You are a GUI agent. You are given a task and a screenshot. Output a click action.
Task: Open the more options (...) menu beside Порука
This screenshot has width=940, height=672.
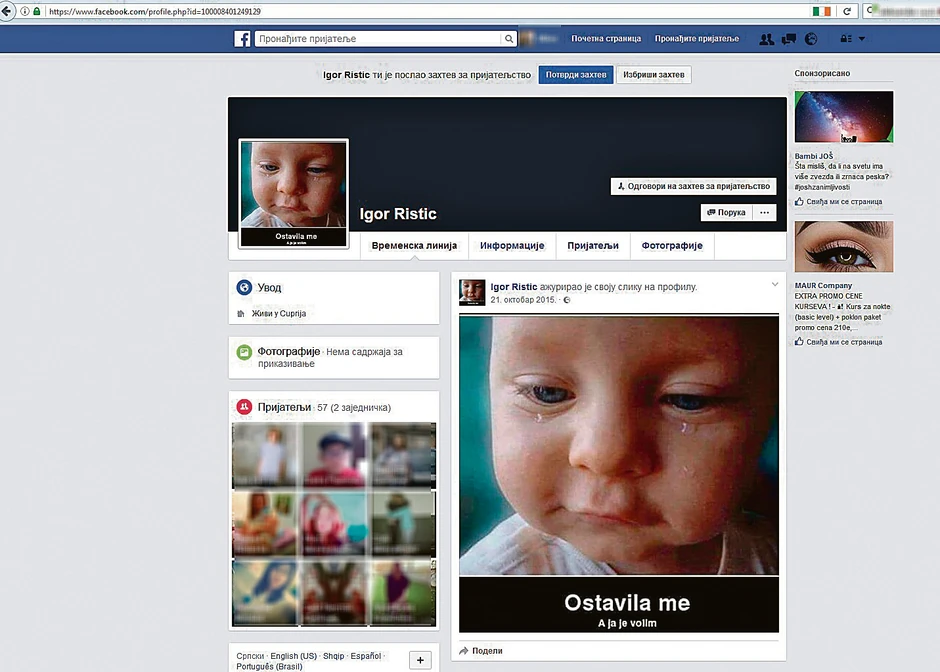[763, 212]
